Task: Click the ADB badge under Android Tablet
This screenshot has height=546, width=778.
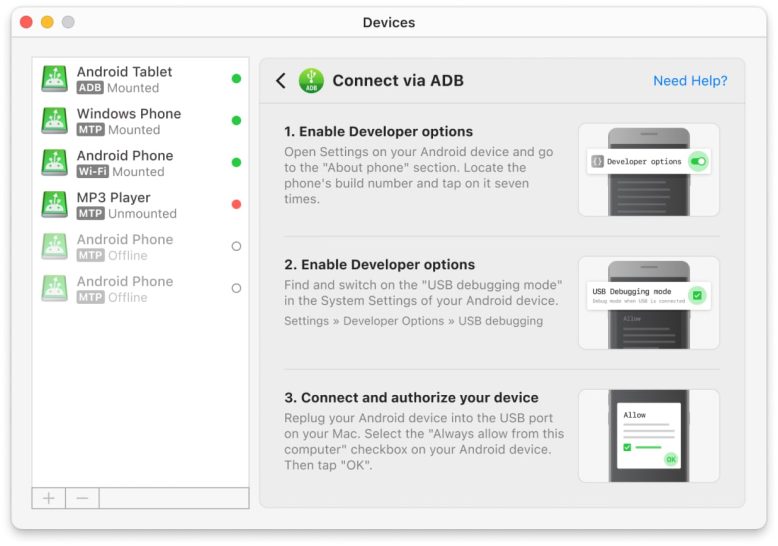Action: (90, 88)
